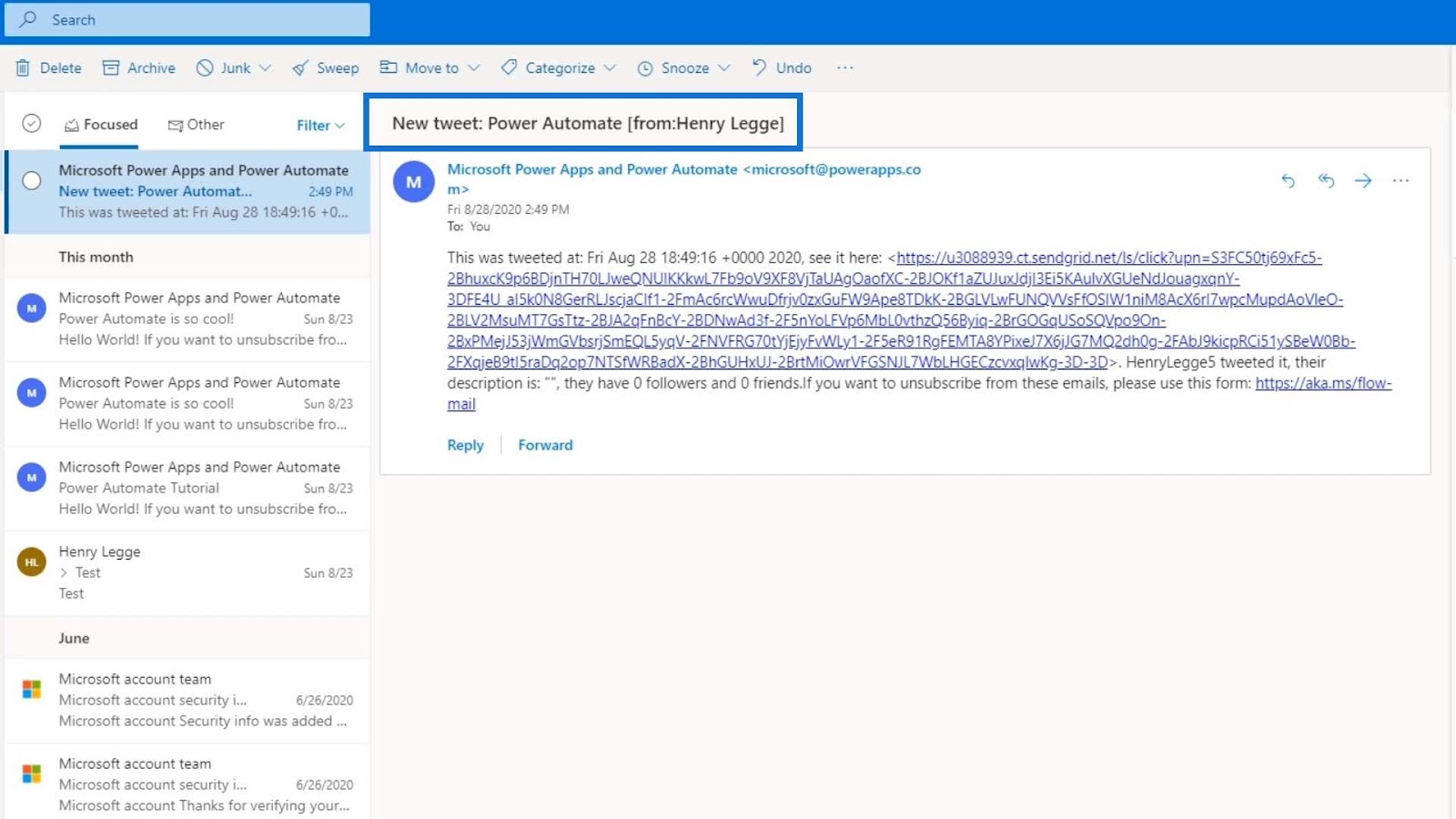Click the Forward arrow icon in message header
1456x819 pixels.
1363,180
